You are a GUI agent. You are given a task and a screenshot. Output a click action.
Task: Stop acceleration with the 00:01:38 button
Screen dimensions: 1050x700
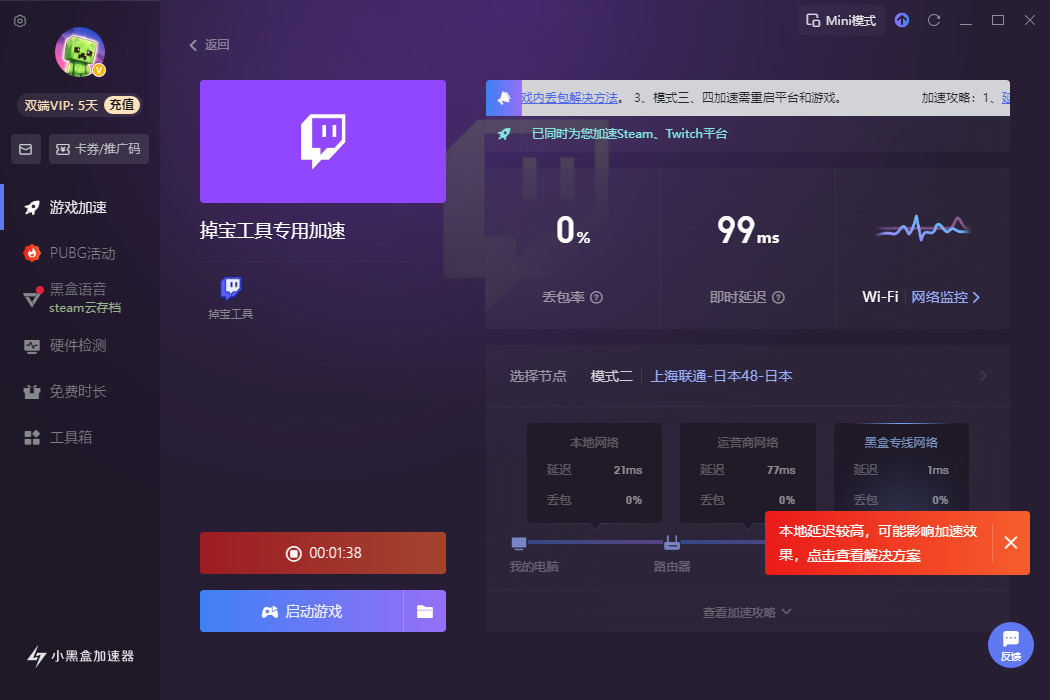click(323, 553)
